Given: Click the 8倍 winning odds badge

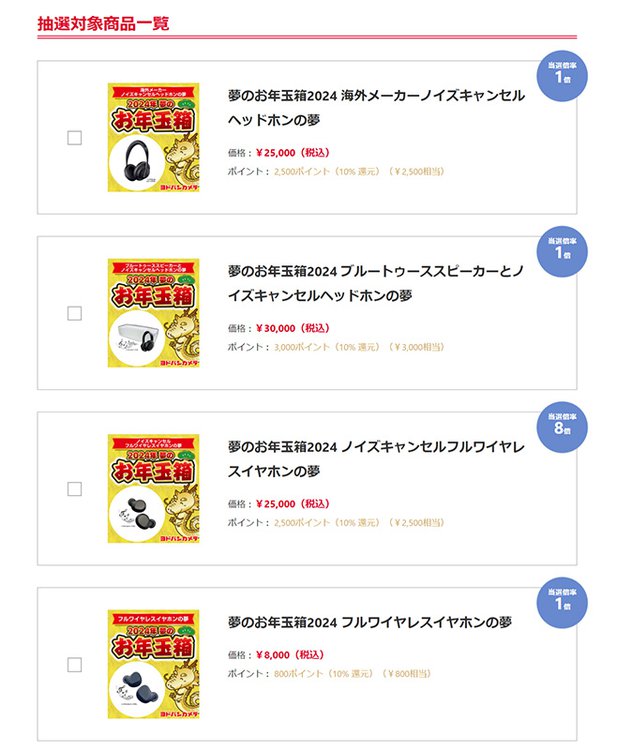Looking at the screenshot, I should pos(562,425).
